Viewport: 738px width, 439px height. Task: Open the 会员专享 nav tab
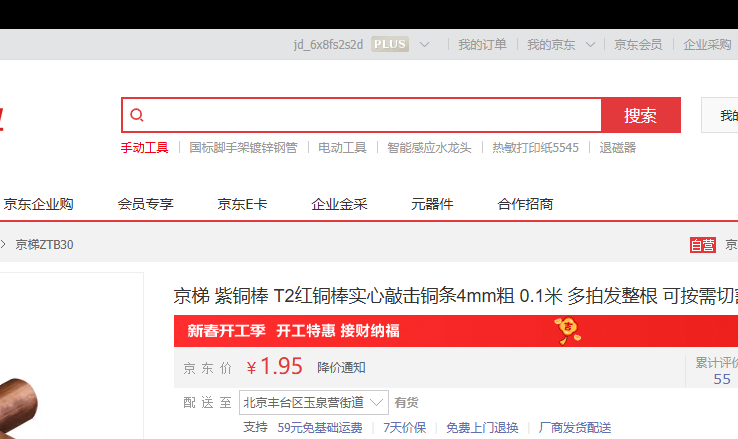pos(145,204)
